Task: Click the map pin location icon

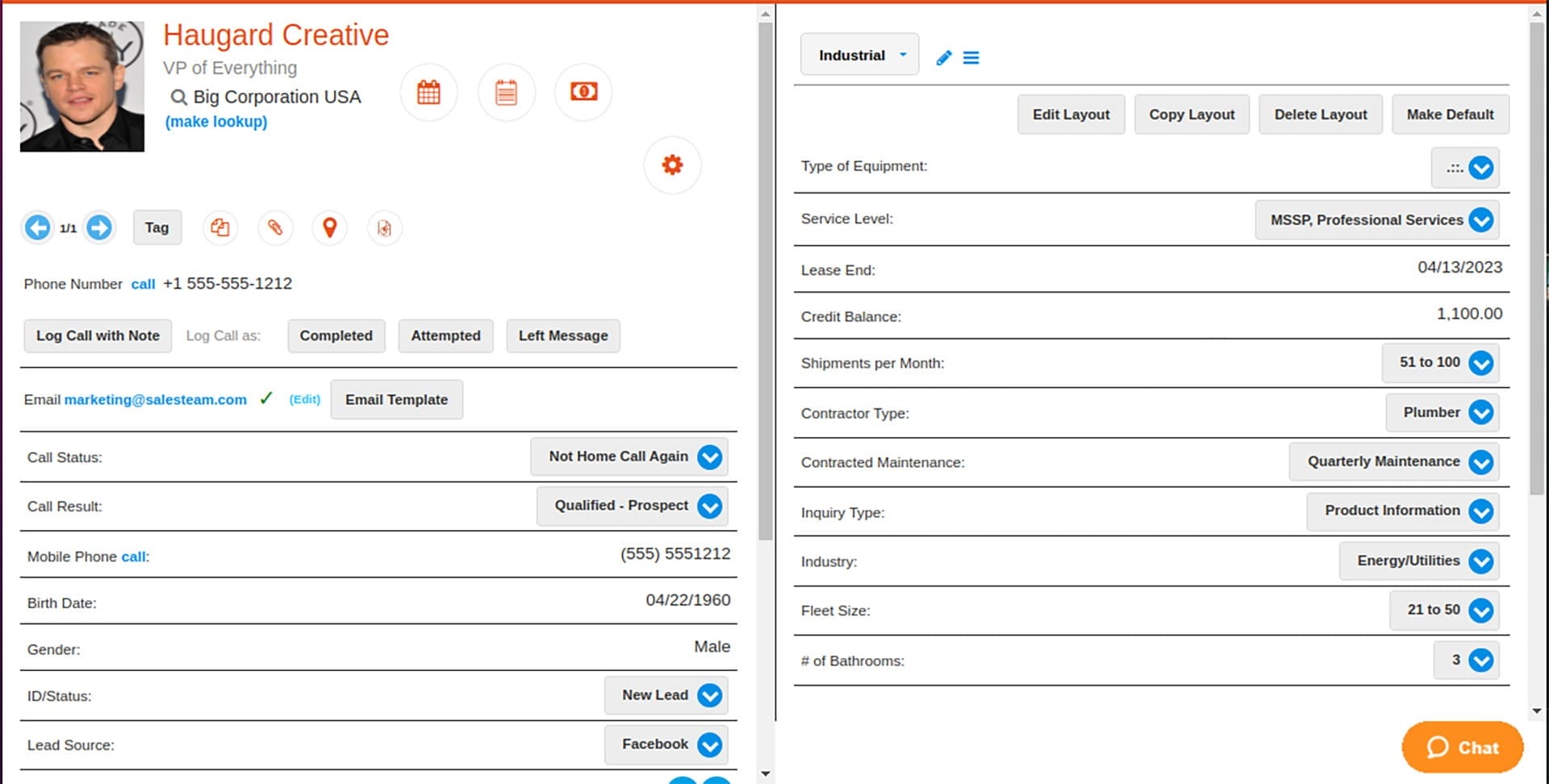Action: pyautogui.click(x=329, y=228)
